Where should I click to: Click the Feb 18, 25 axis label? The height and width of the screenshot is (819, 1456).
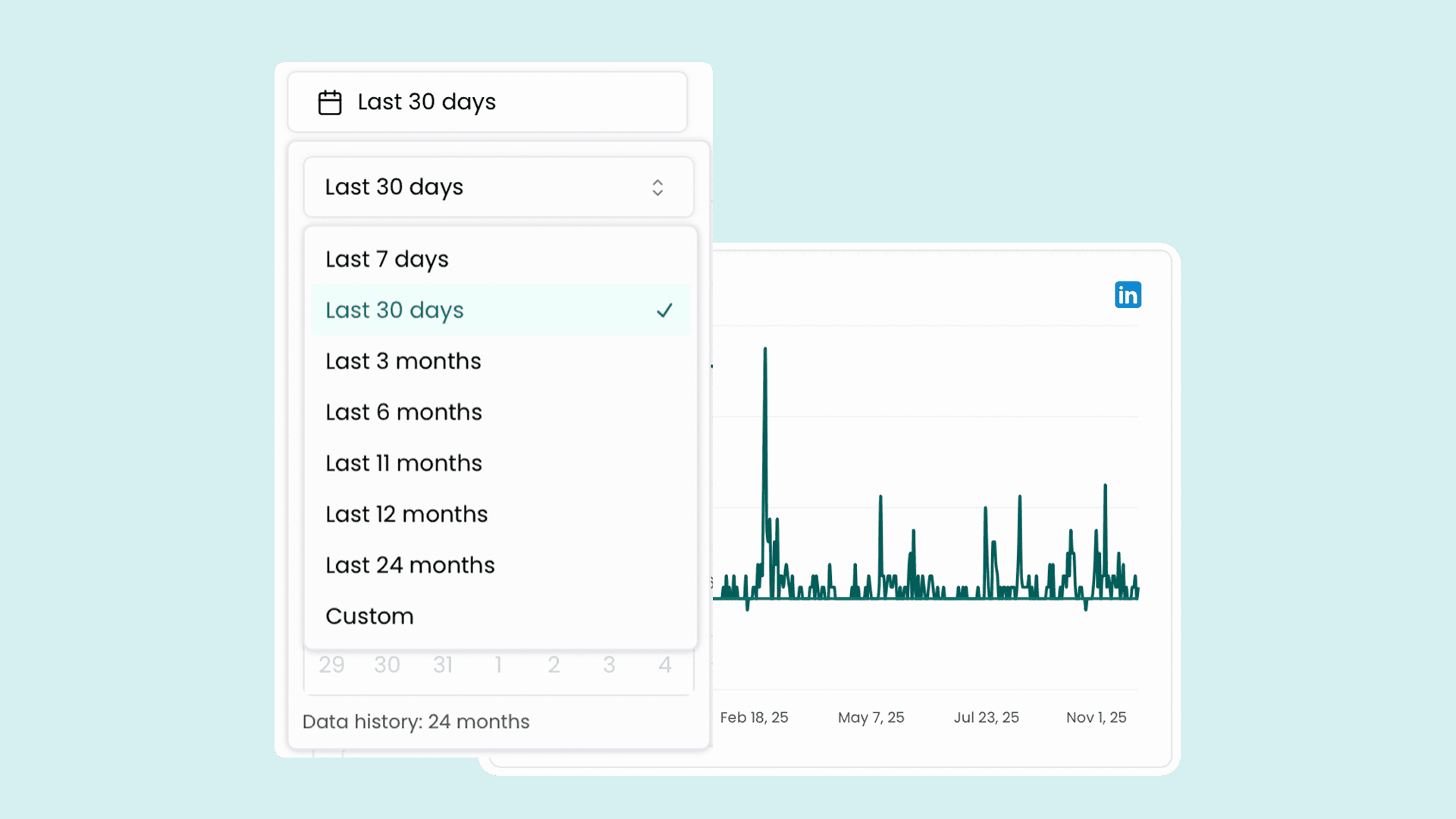click(755, 717)
